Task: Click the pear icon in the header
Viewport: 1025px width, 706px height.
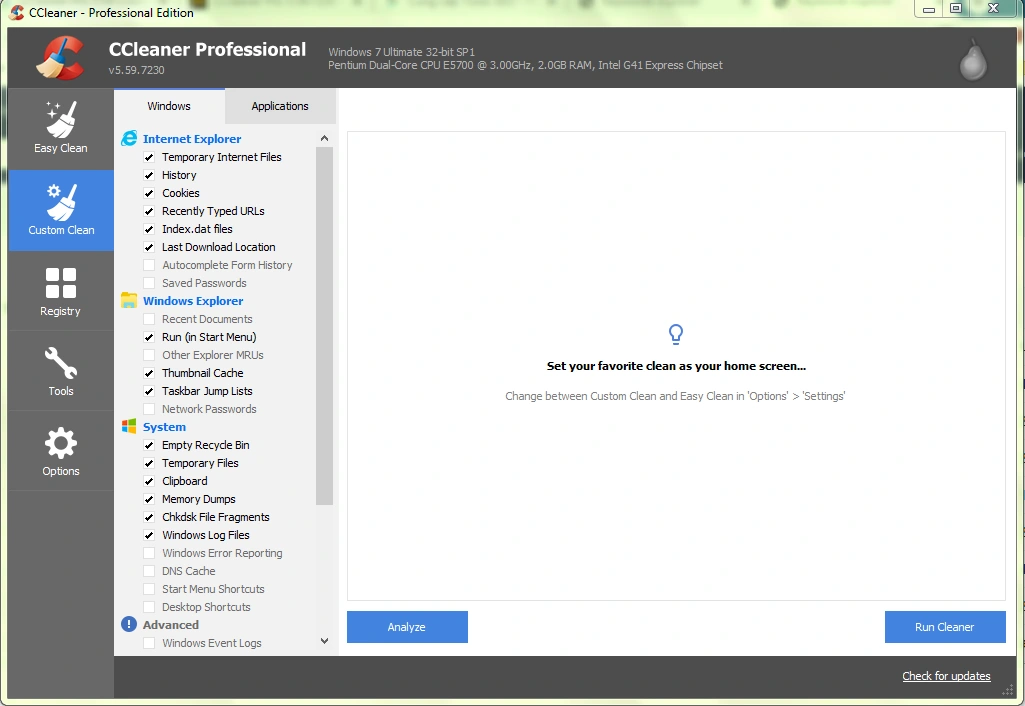Action: point(972,61)
